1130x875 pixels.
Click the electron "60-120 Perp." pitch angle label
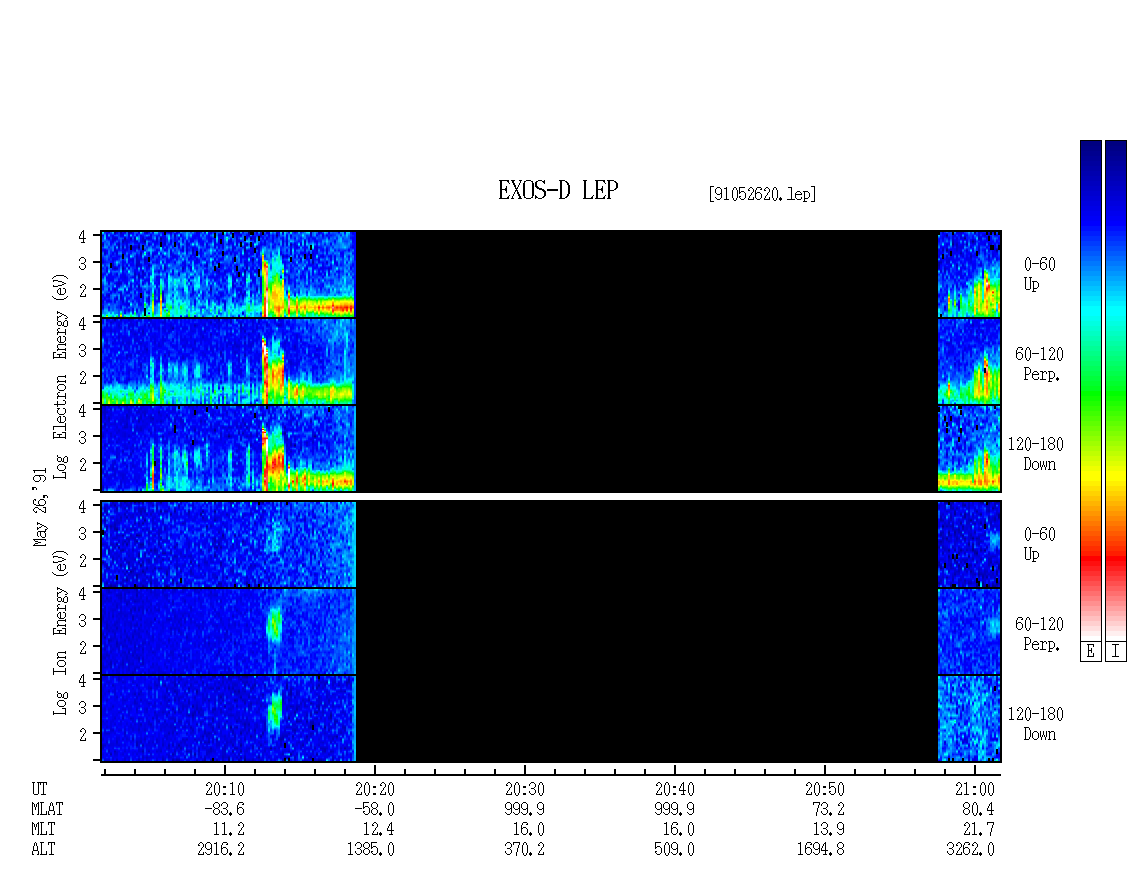pos(1039,364)
